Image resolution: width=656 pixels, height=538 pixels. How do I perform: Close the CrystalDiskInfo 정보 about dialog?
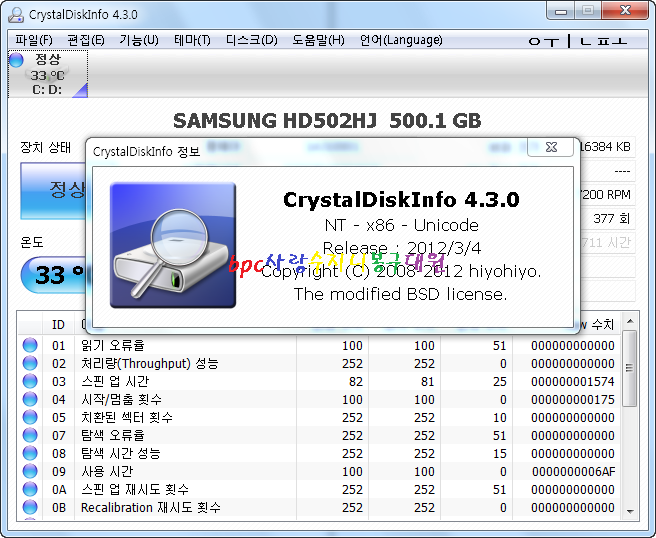pos(550,148)
